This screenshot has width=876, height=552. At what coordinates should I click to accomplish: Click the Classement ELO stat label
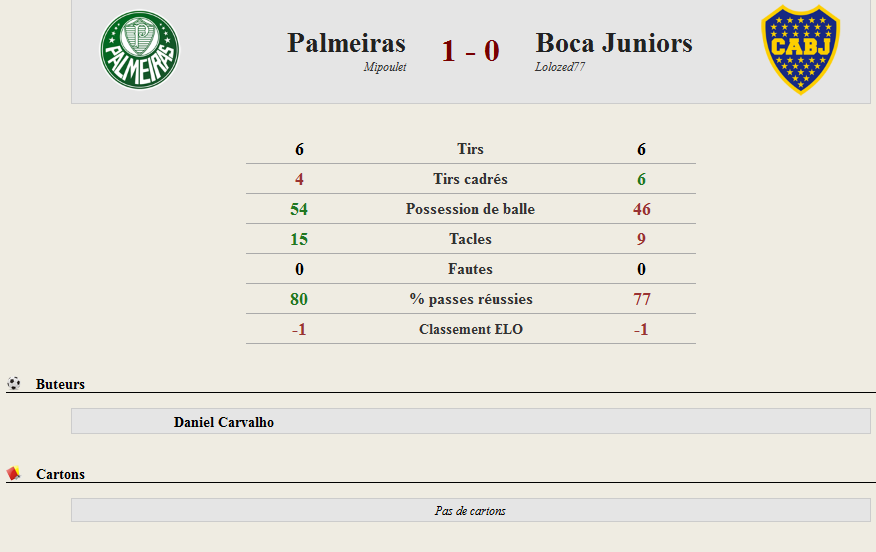(x=470, y=329)
